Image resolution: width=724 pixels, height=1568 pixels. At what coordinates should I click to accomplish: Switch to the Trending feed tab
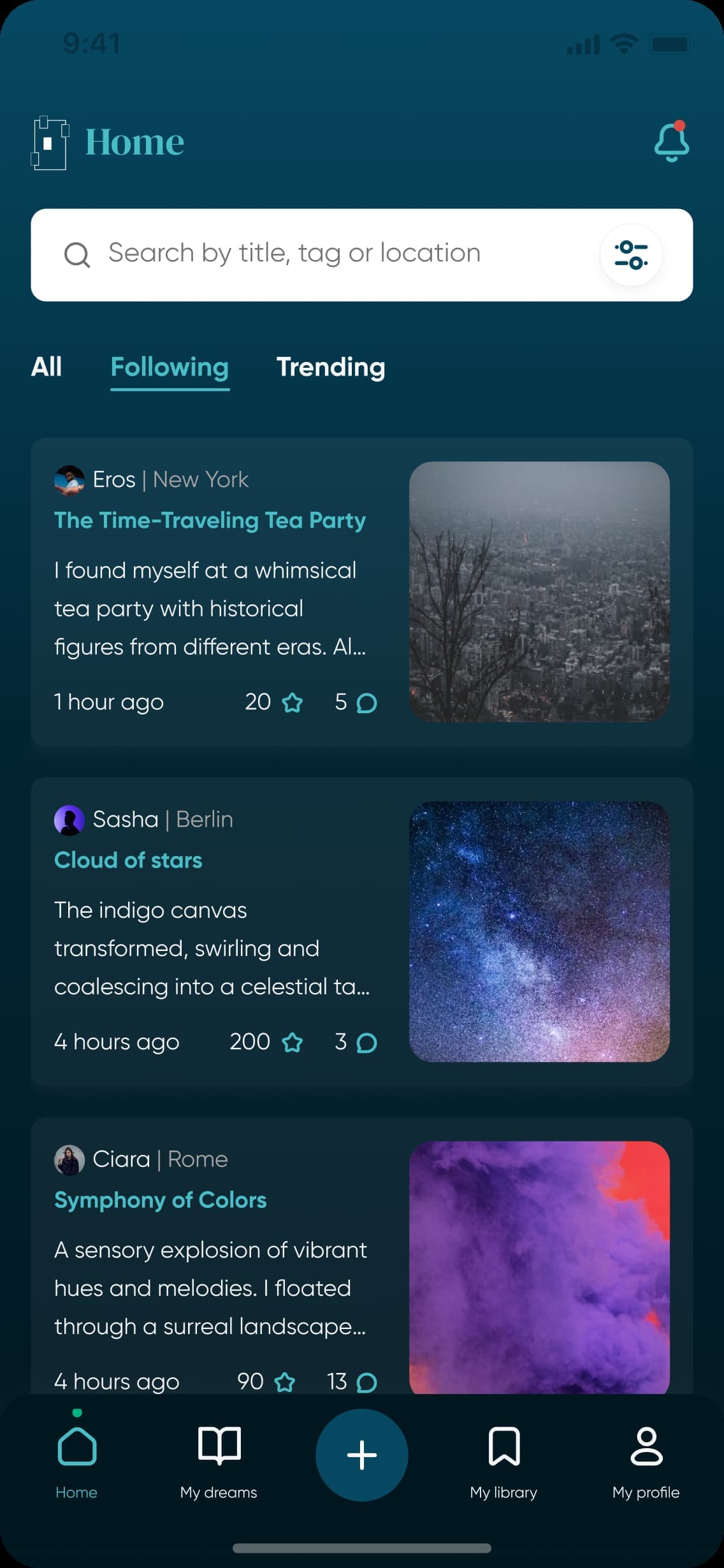coord(330,367)
